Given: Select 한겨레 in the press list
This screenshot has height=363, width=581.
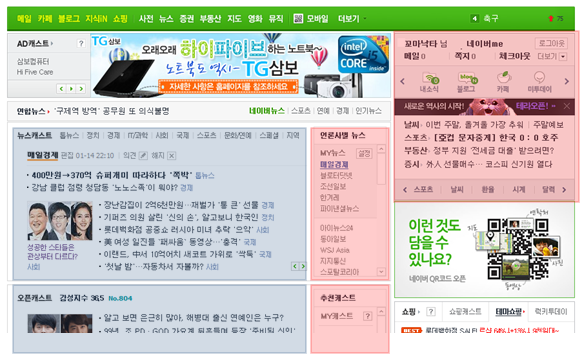Looking at the screenshot, I should [x=329, y=197].
